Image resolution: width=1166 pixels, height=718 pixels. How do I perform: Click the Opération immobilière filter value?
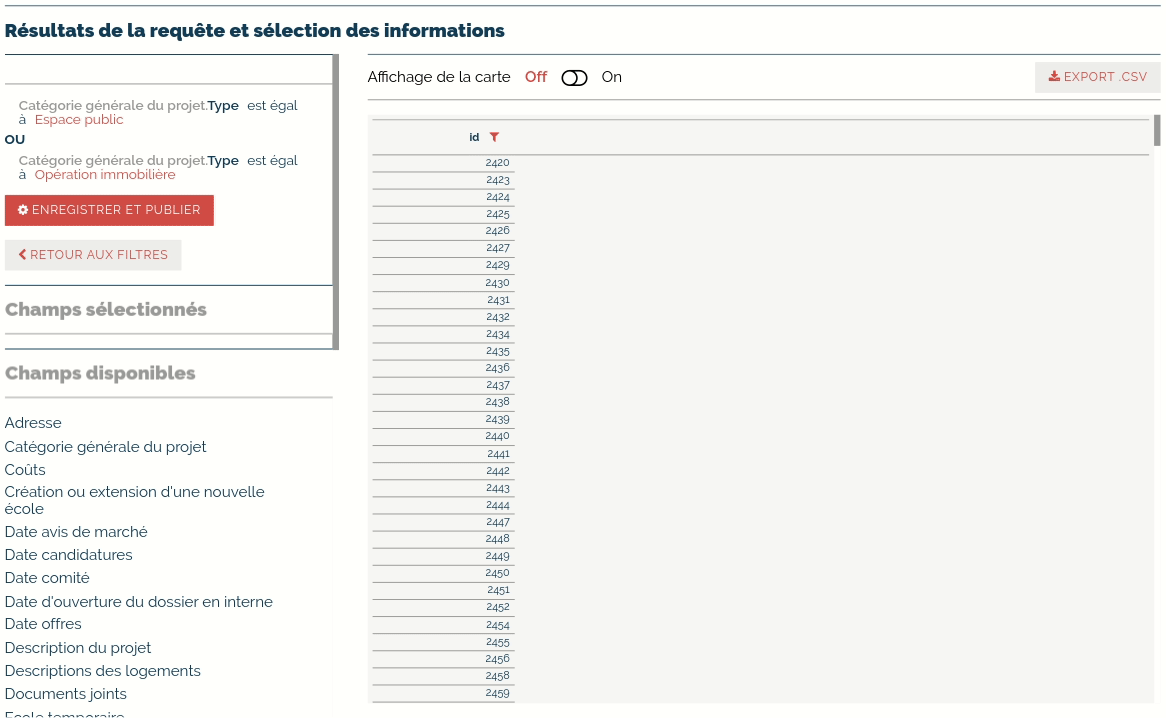pyautogui.click(x=105, y=175)
